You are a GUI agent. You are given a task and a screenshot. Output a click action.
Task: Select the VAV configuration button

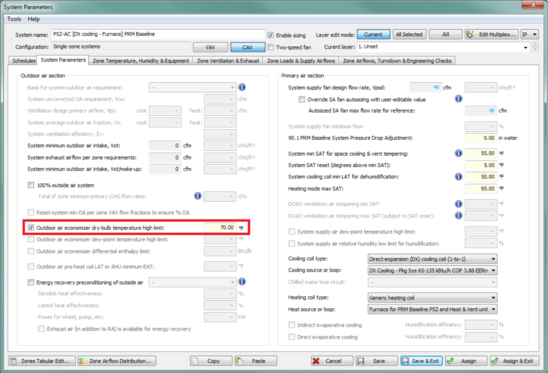(210, 47)
